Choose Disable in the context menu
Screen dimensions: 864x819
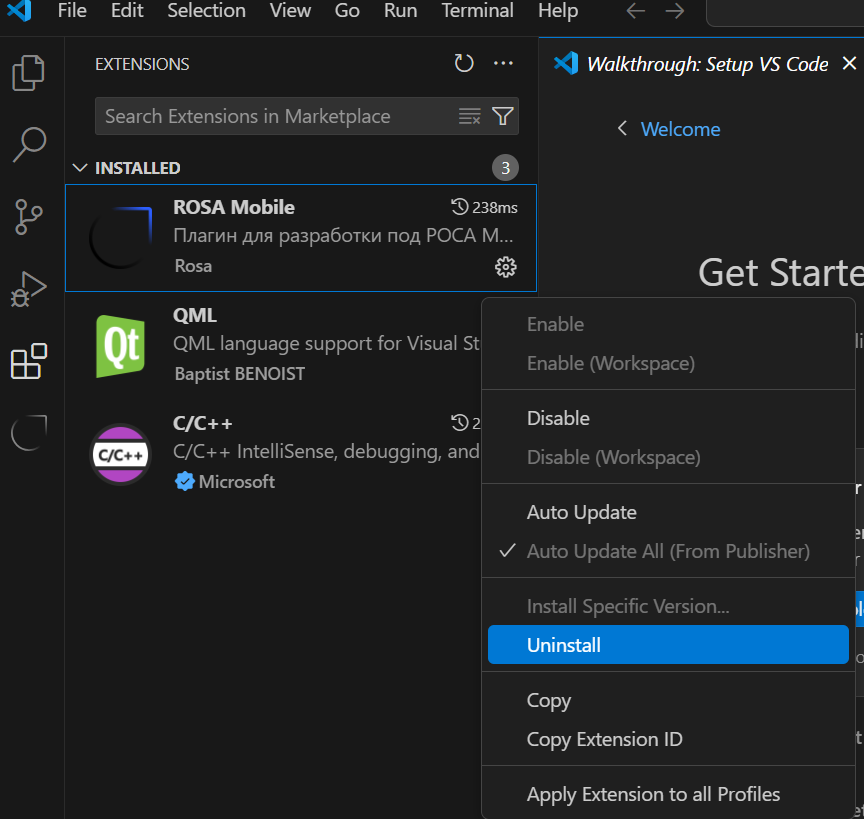[558, 418]
